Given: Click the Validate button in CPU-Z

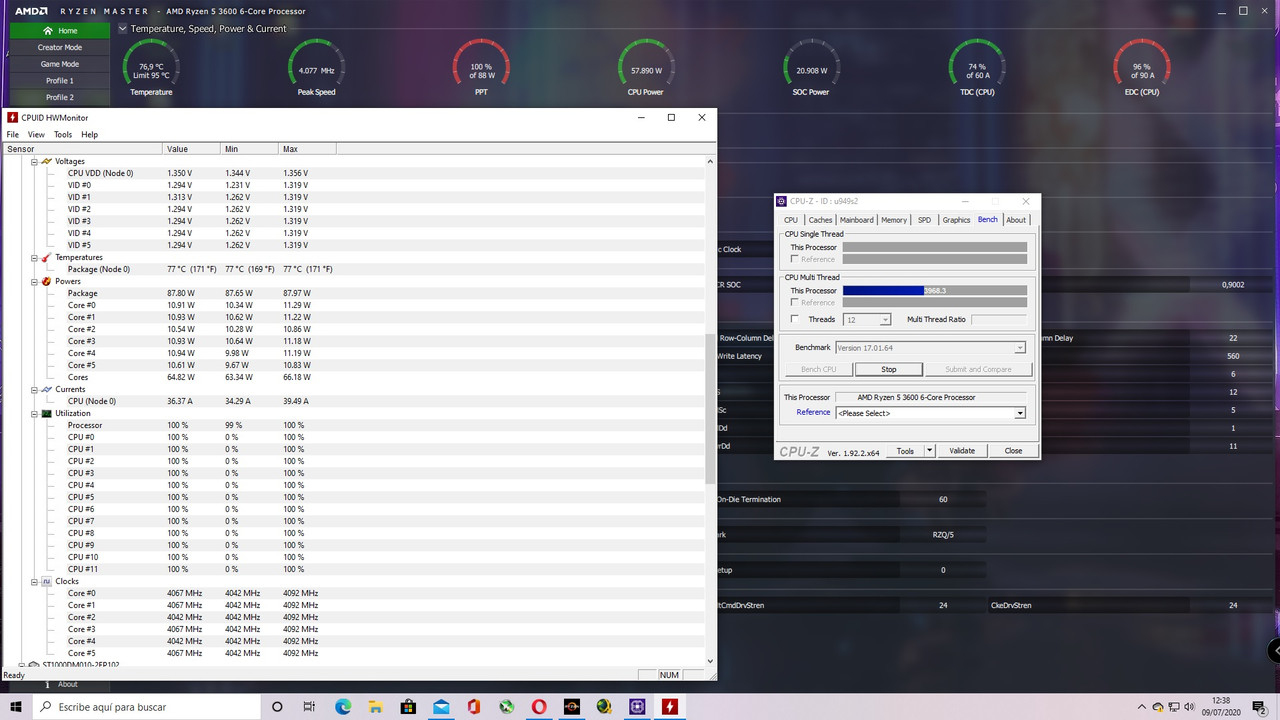Looking at the screenshot, I should click(x=962, y=451).
